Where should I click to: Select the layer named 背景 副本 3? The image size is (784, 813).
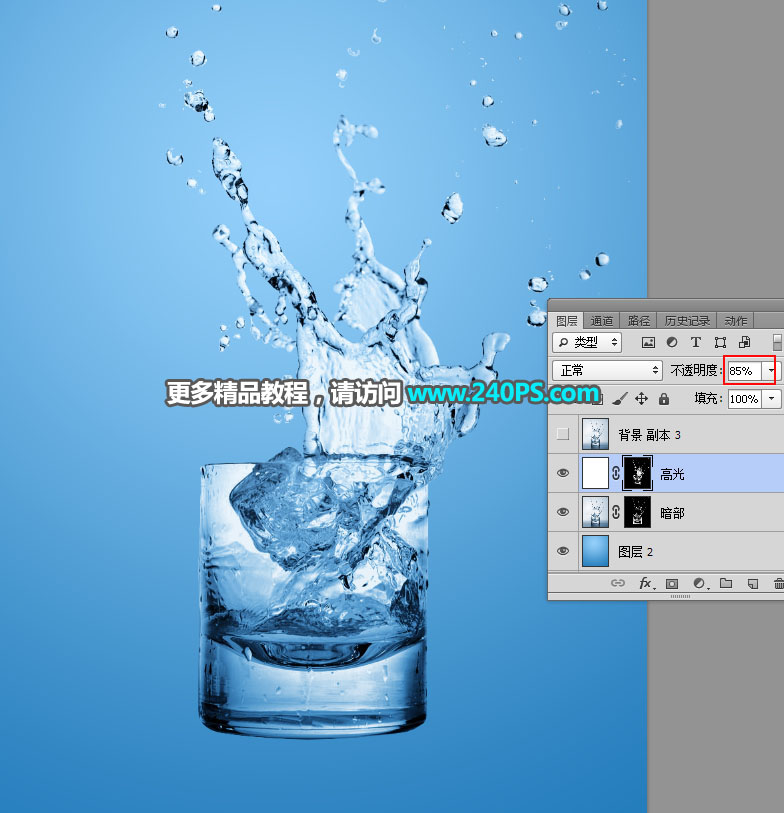click(x=649, y=434)
